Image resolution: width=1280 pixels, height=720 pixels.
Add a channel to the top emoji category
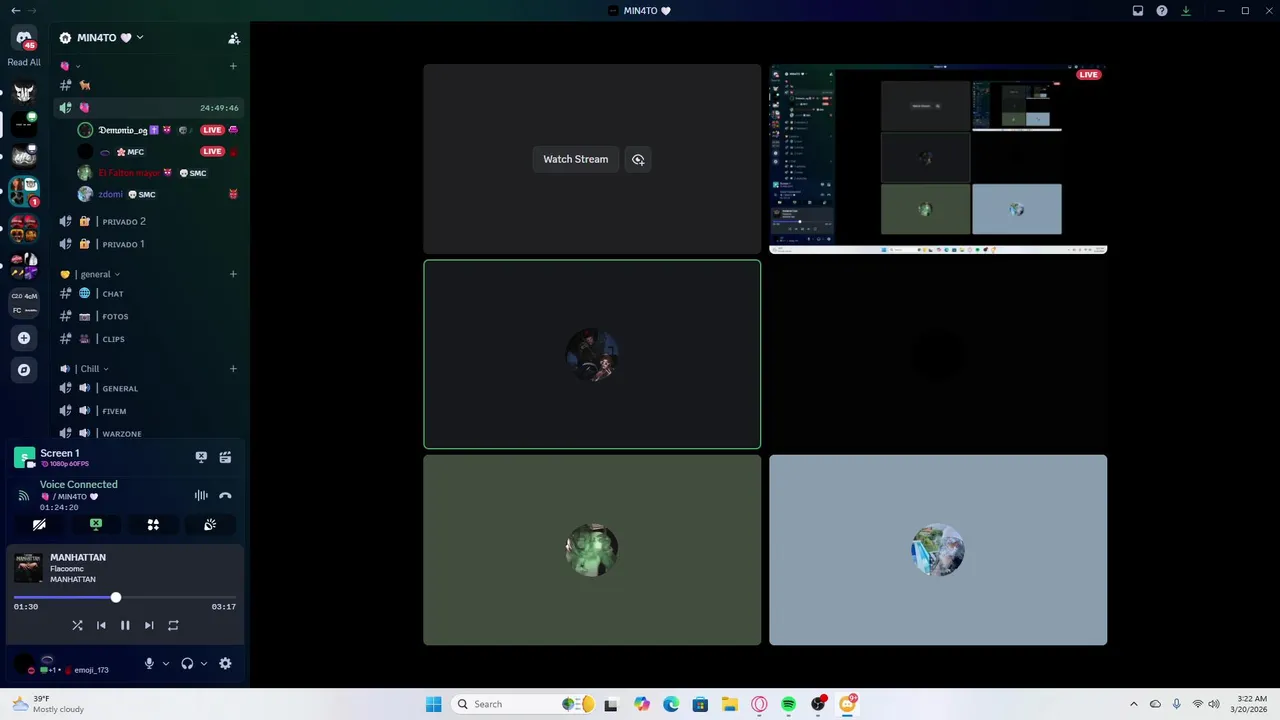[x=233, y=66]
